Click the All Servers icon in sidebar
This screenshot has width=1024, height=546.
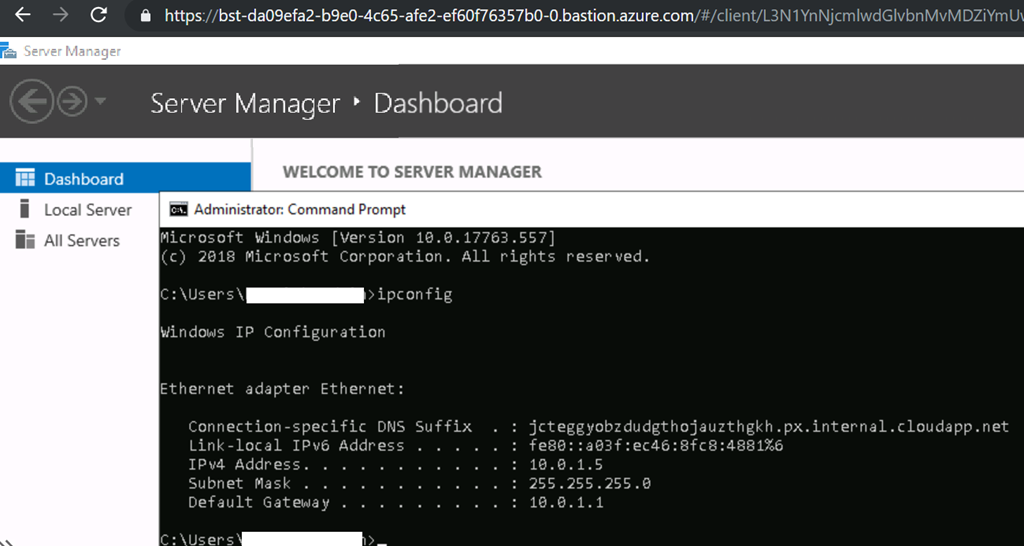(25, 240)
